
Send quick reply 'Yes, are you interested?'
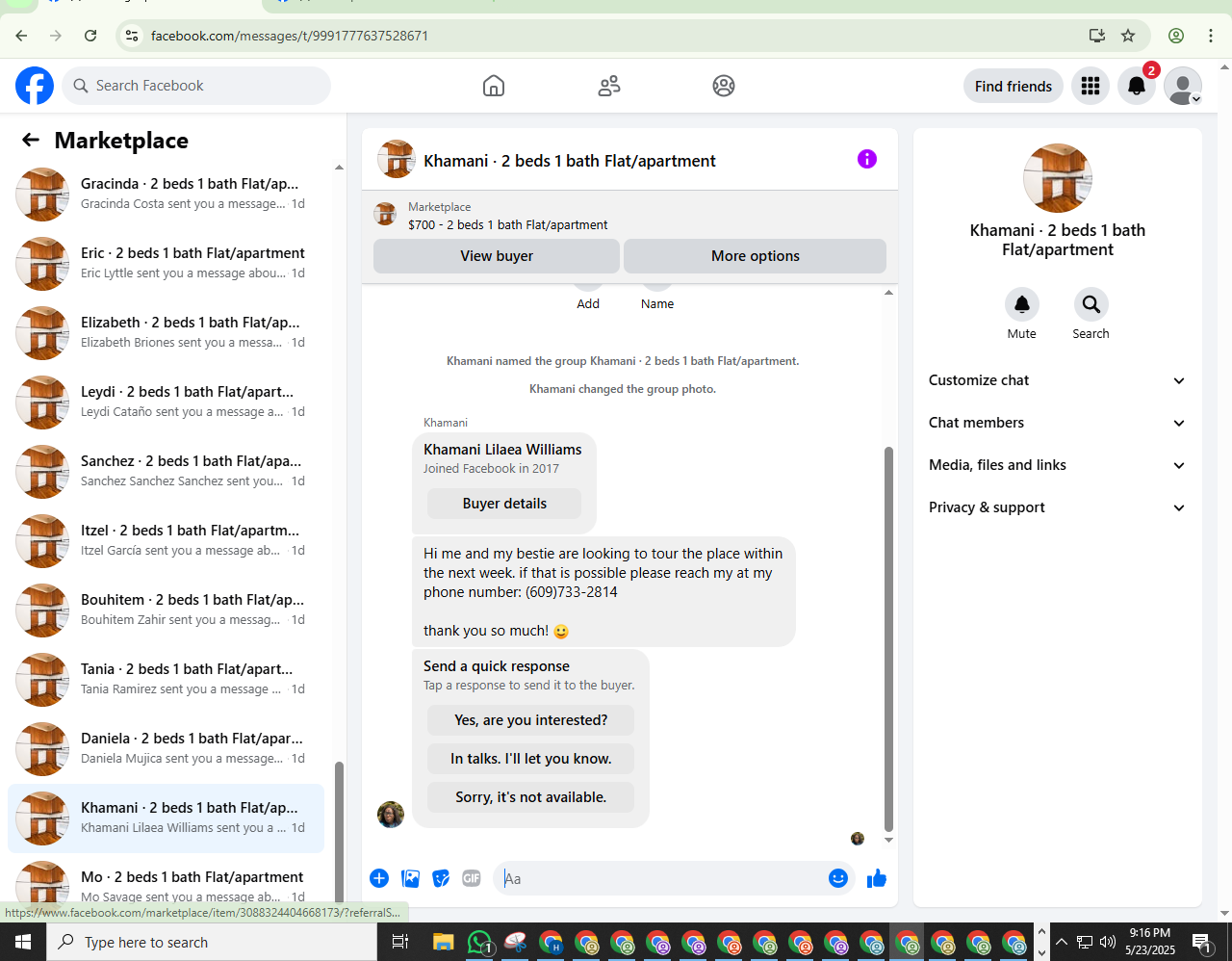coord(530,720)
